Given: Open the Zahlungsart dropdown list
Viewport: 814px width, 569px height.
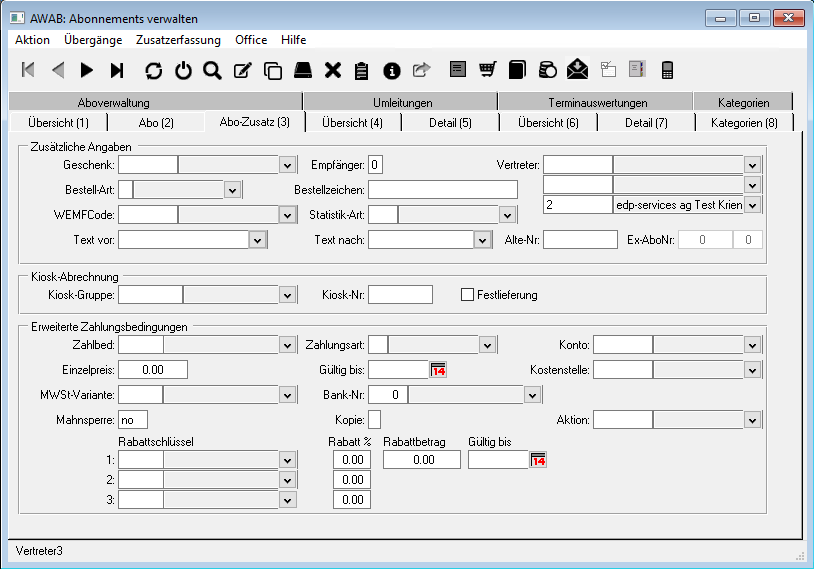Looking at the screenshot, I should pyautogui.click(x=487, y=345).
